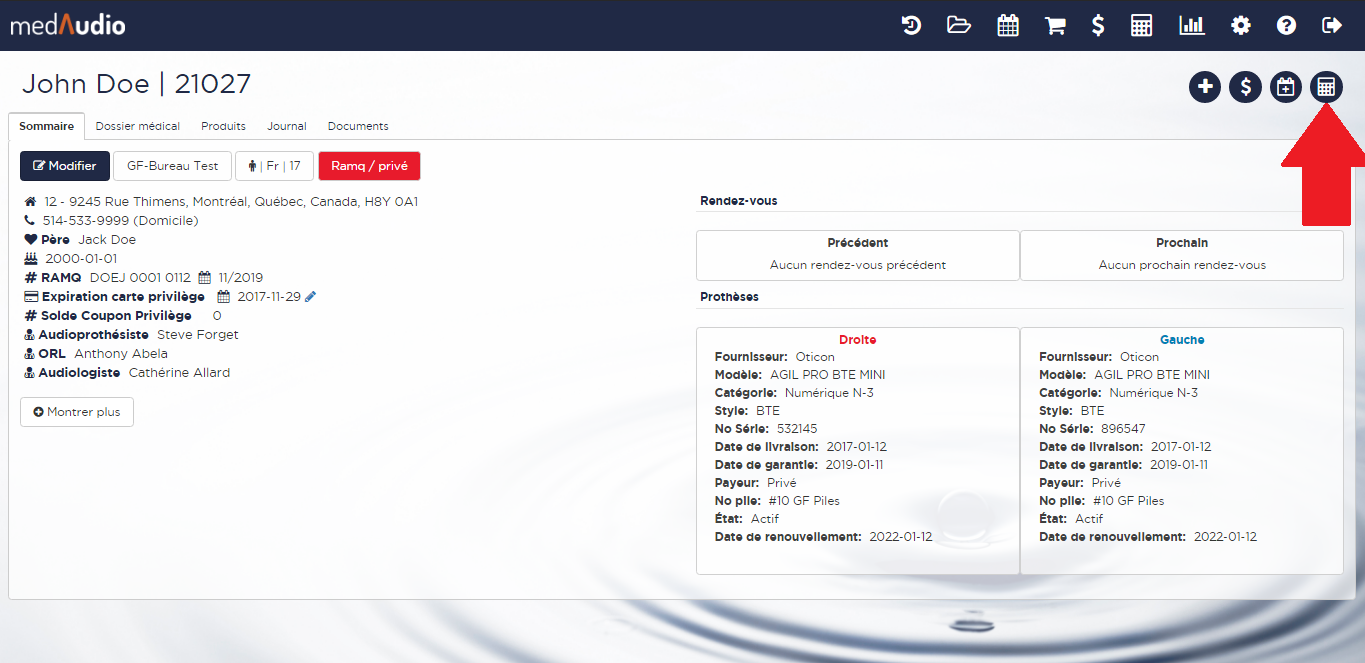This screenshot has height=663, width=1365.
Task: Click the round add-appointment calendar button
Action: click(x=1286, y=87)
